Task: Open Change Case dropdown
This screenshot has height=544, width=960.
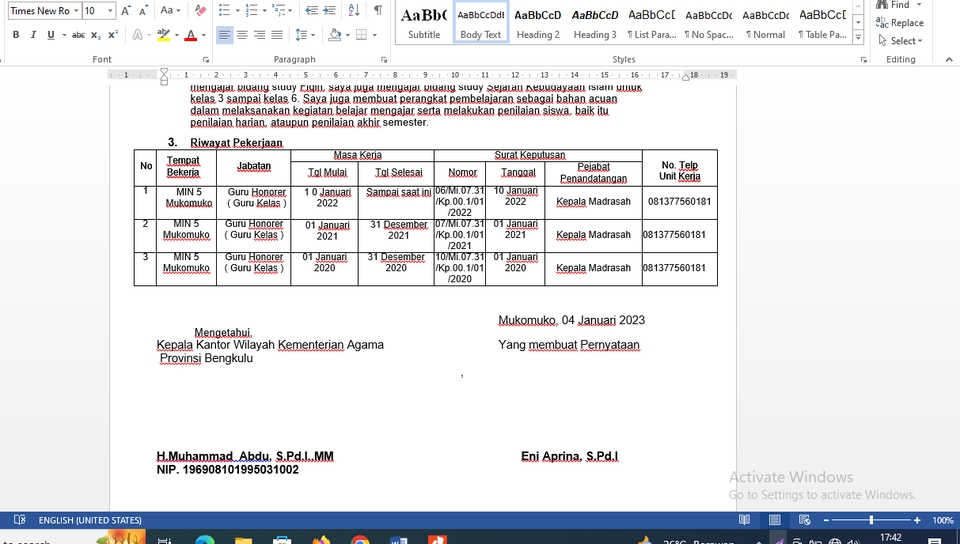Action: (x=170, y=10)
